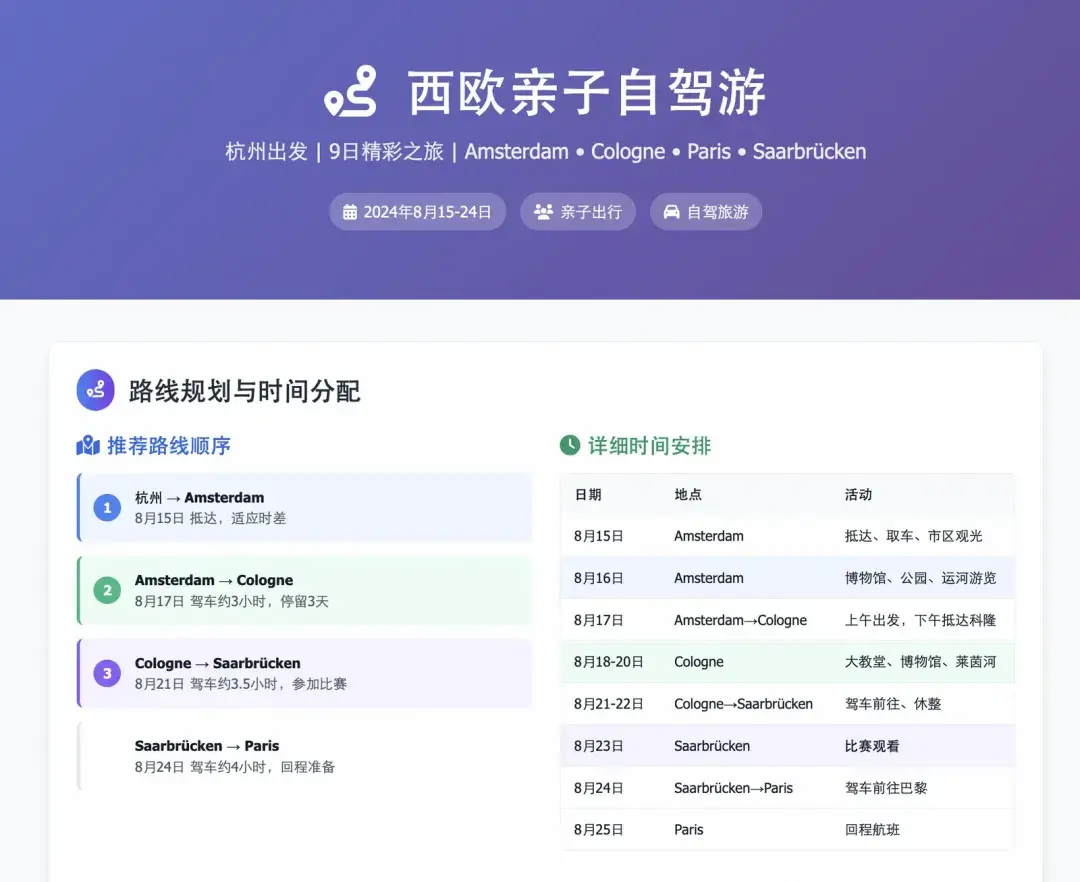Open the 杭州 → Amsterdam route card
The image size is (1080, 882).
coord(304,508)
